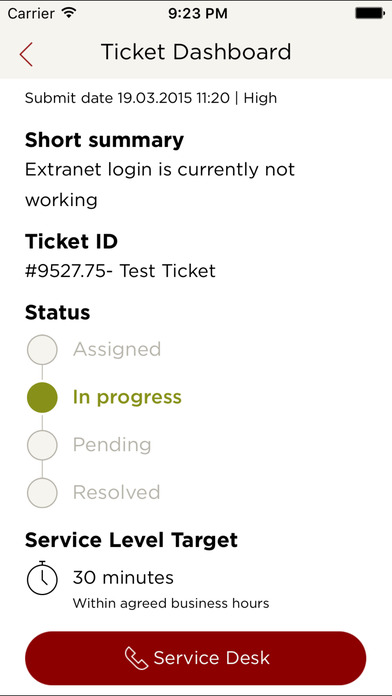392x696 pixels.
Task: Call the Service Desk button
Action: [x=196, y=658]
